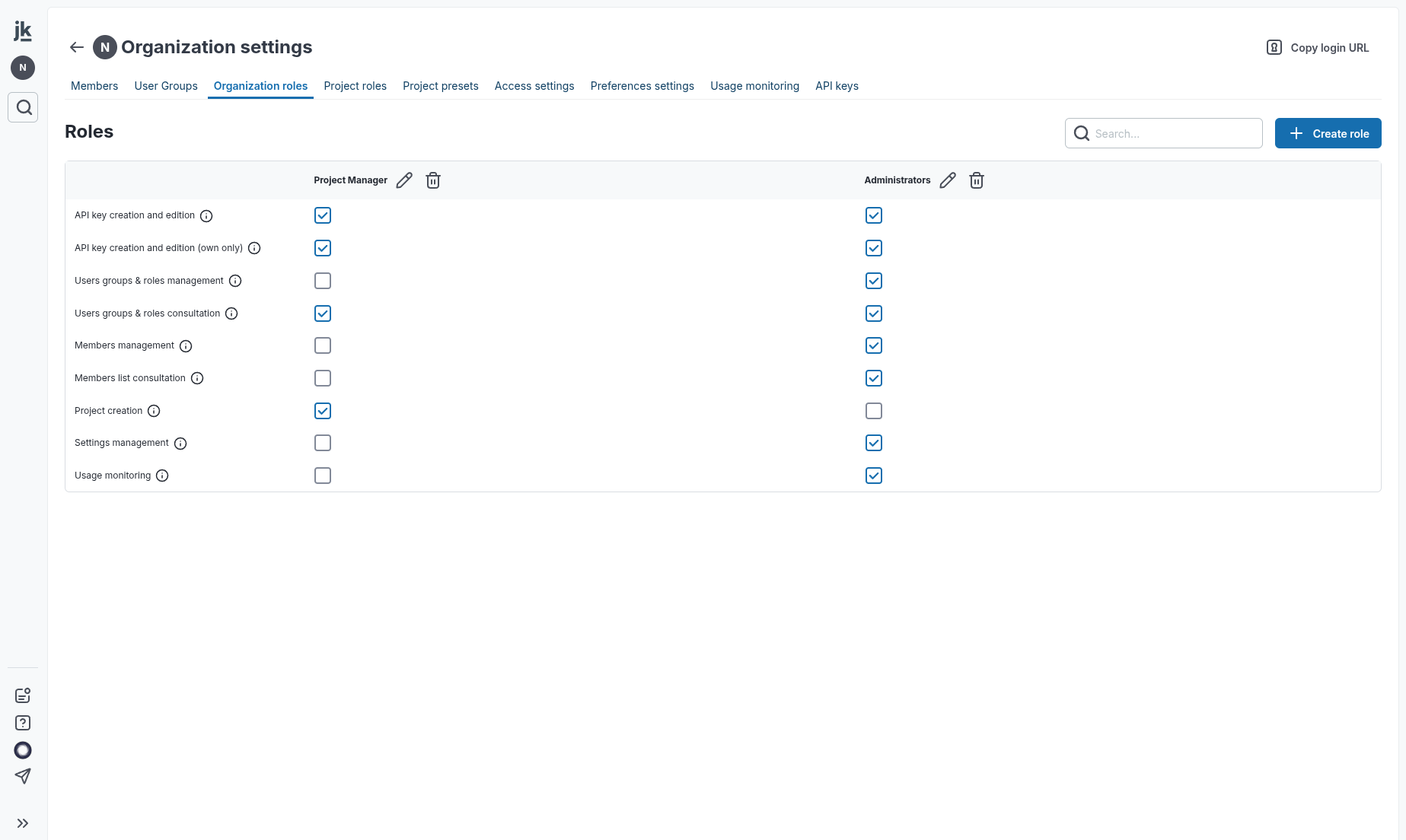Edit the Project Manager role
This screenshot has height=840, width=1406.
404,180
